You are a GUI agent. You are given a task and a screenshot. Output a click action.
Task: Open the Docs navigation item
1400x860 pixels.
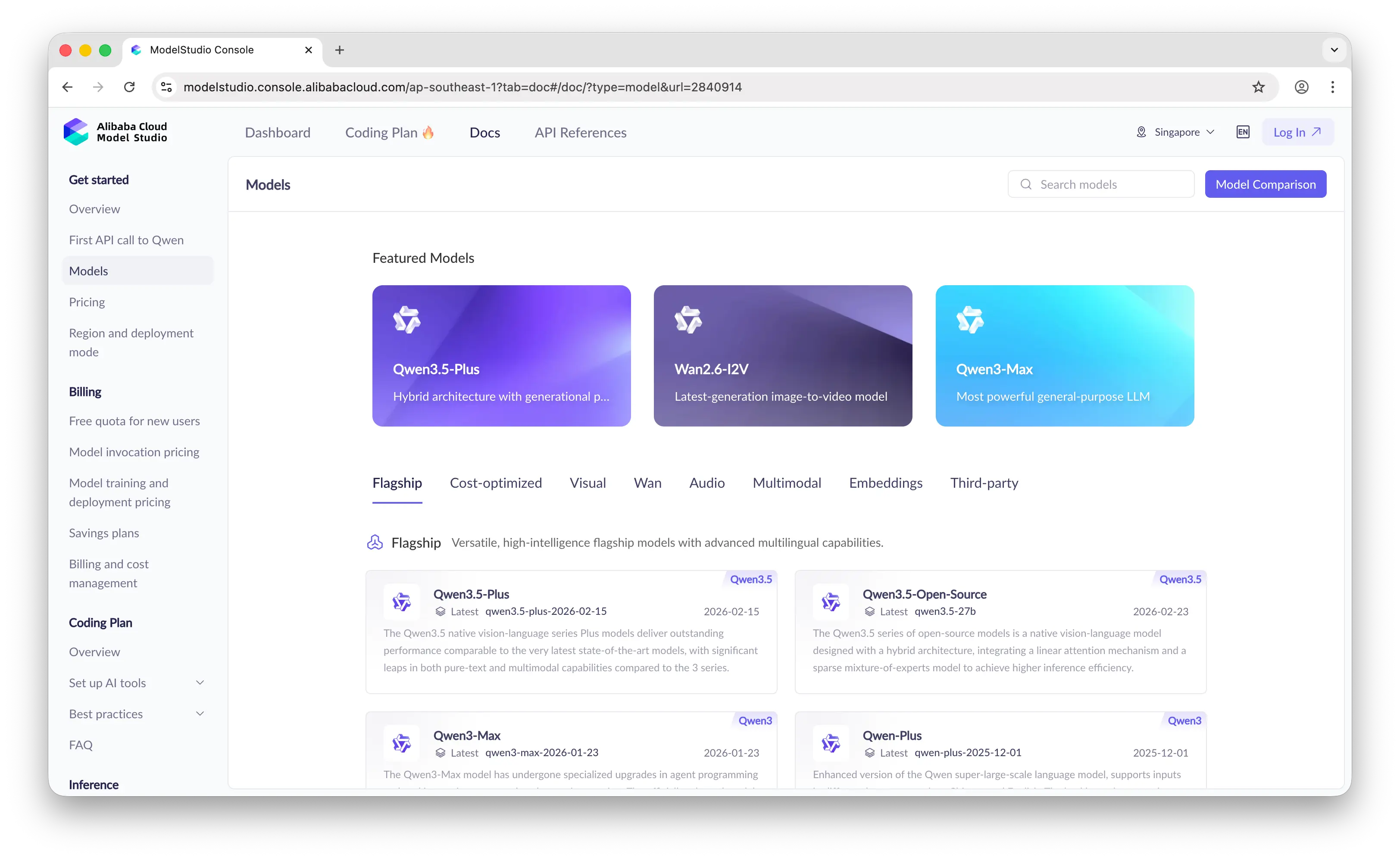[x=484, y=132]
